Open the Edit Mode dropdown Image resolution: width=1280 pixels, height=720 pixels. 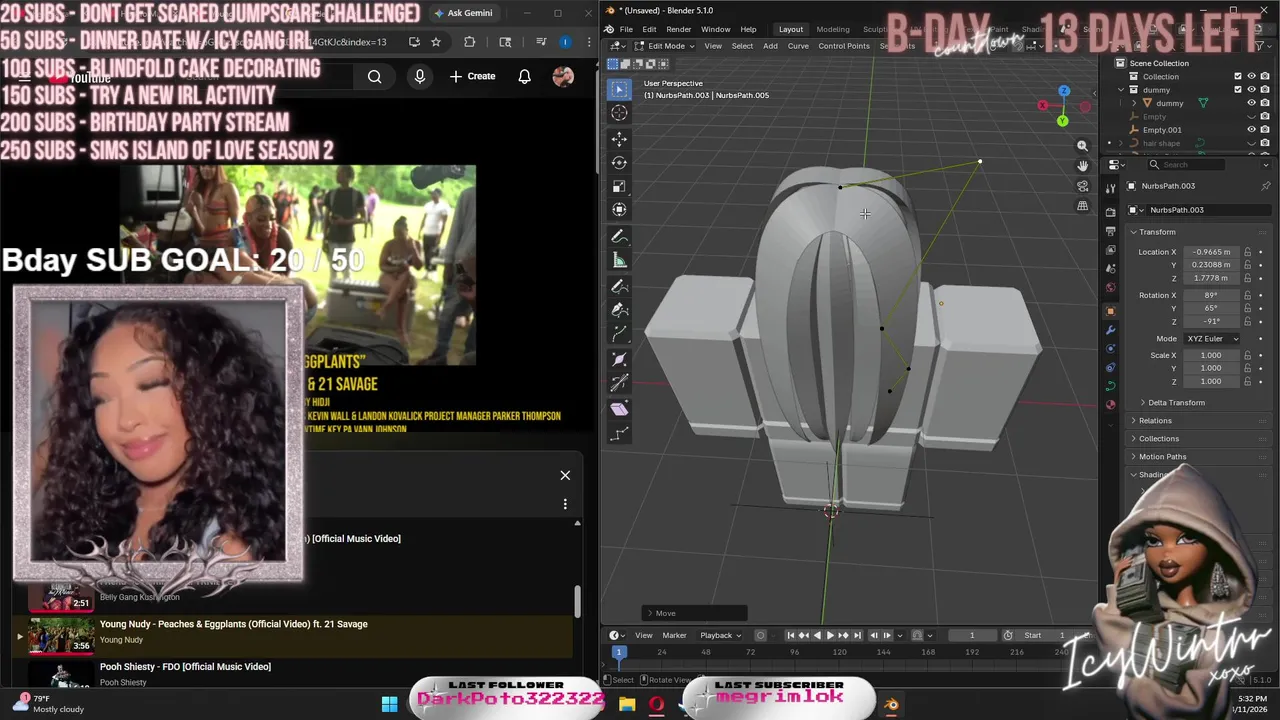[665, 46]
